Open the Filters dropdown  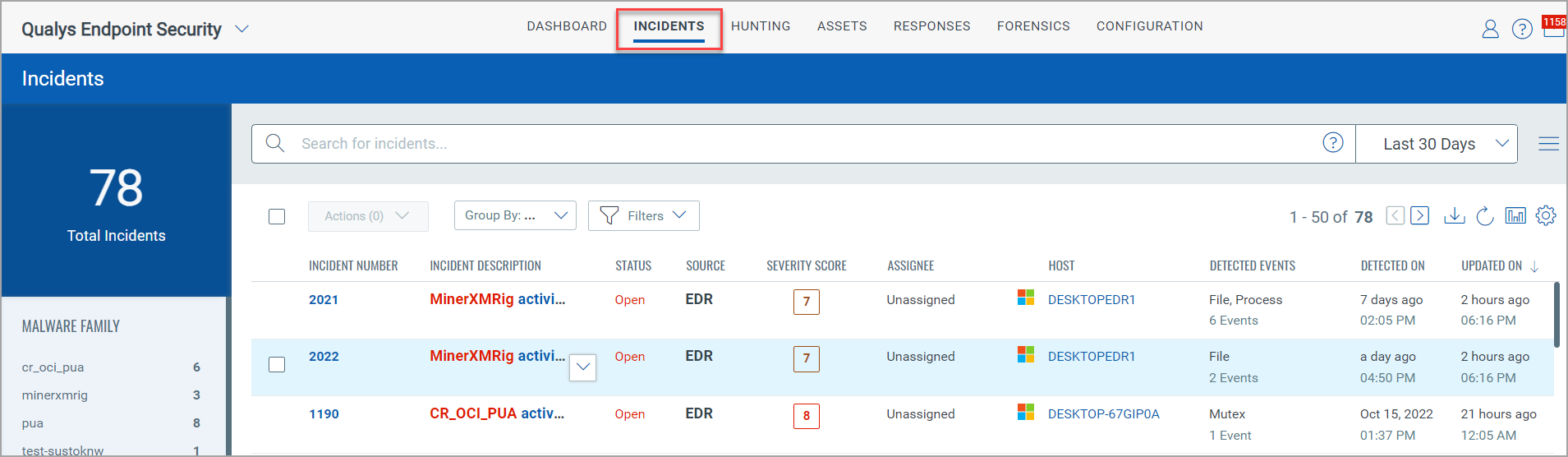point(644,215)
